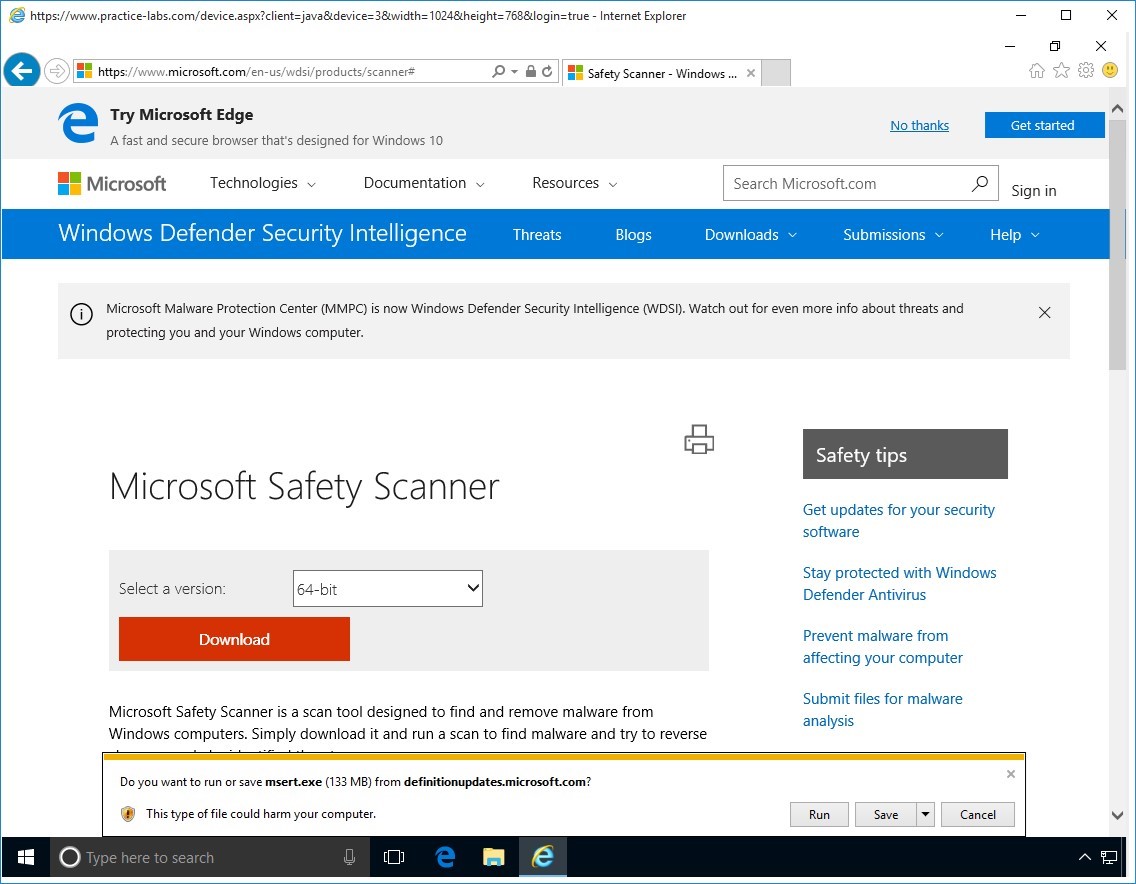Viewport: 1136px width, 884px height.
Task: Open File Explorer from the taskbar
Action: click(x=493, y=857)
